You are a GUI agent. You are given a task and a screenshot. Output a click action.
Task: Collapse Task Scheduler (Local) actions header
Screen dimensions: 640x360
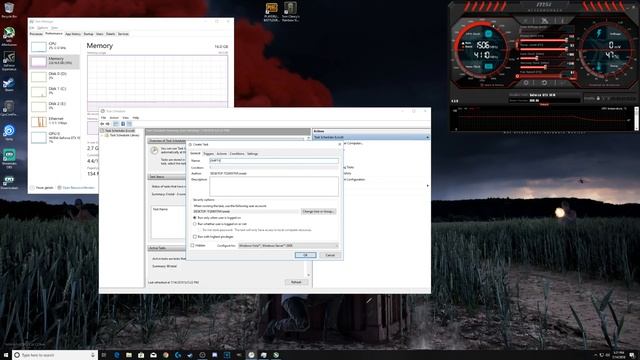click(427, 137)
